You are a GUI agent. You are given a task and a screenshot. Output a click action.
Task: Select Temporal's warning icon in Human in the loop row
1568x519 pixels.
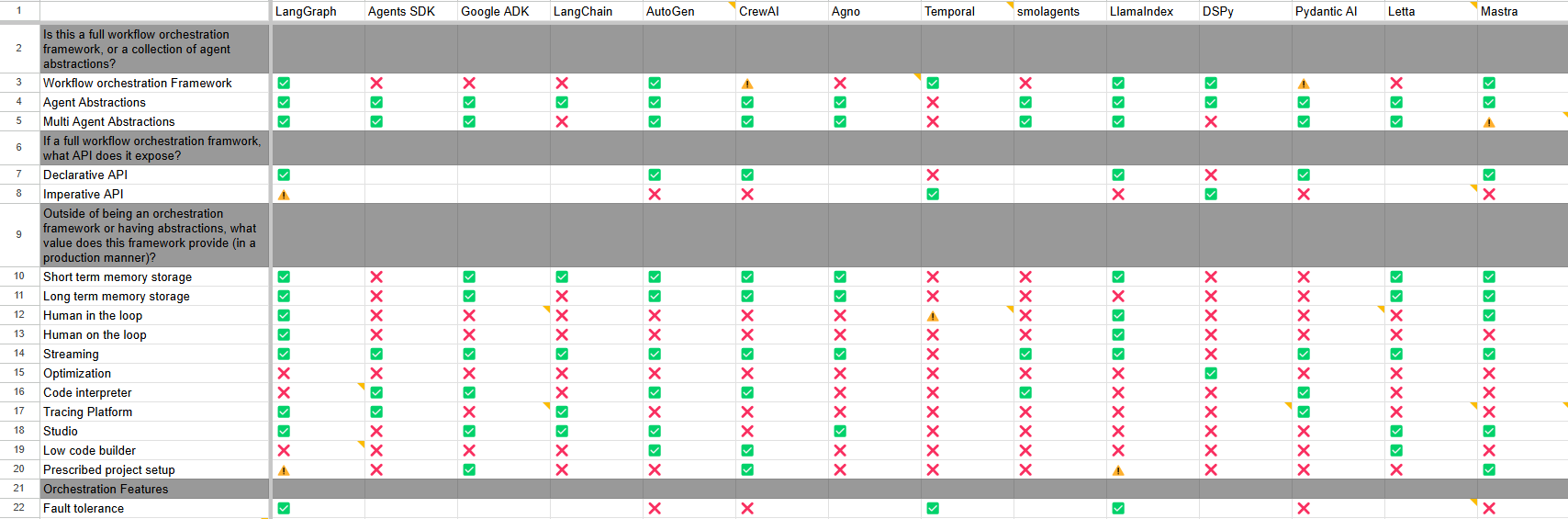click(x=933, y=316)
